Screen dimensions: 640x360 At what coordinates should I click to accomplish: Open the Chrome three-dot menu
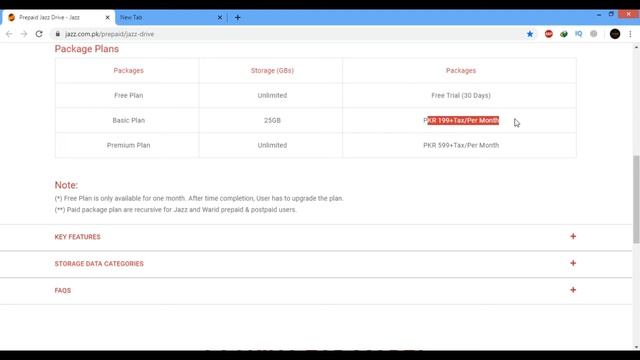pos(630,34)
